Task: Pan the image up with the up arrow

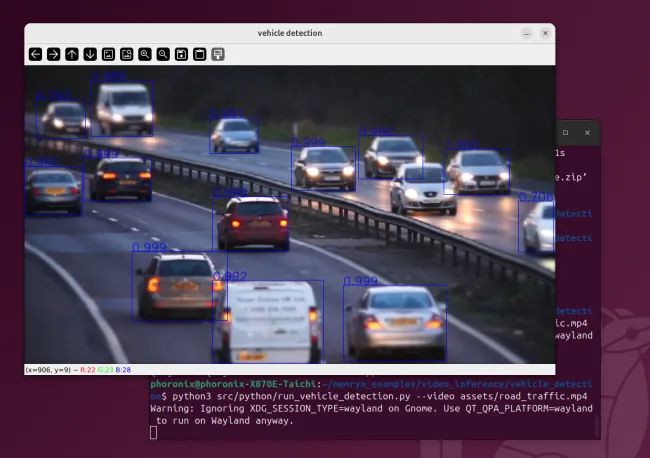Action: 72,54
